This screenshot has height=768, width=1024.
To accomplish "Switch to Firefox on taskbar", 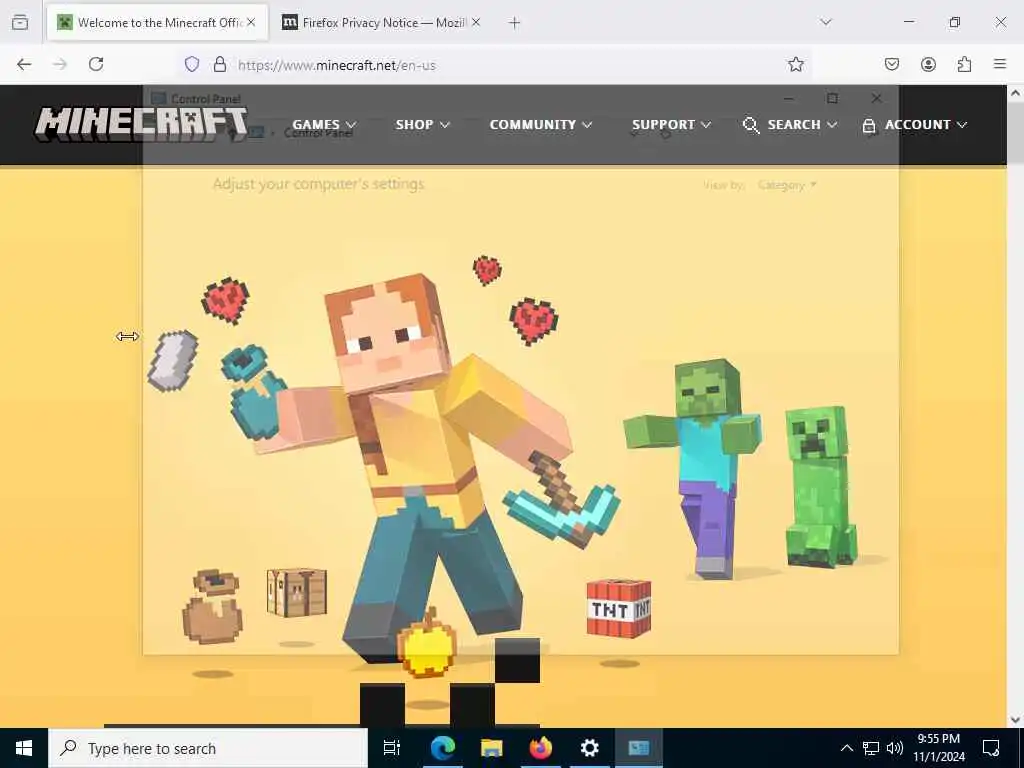I will click(x=541, y=748).
